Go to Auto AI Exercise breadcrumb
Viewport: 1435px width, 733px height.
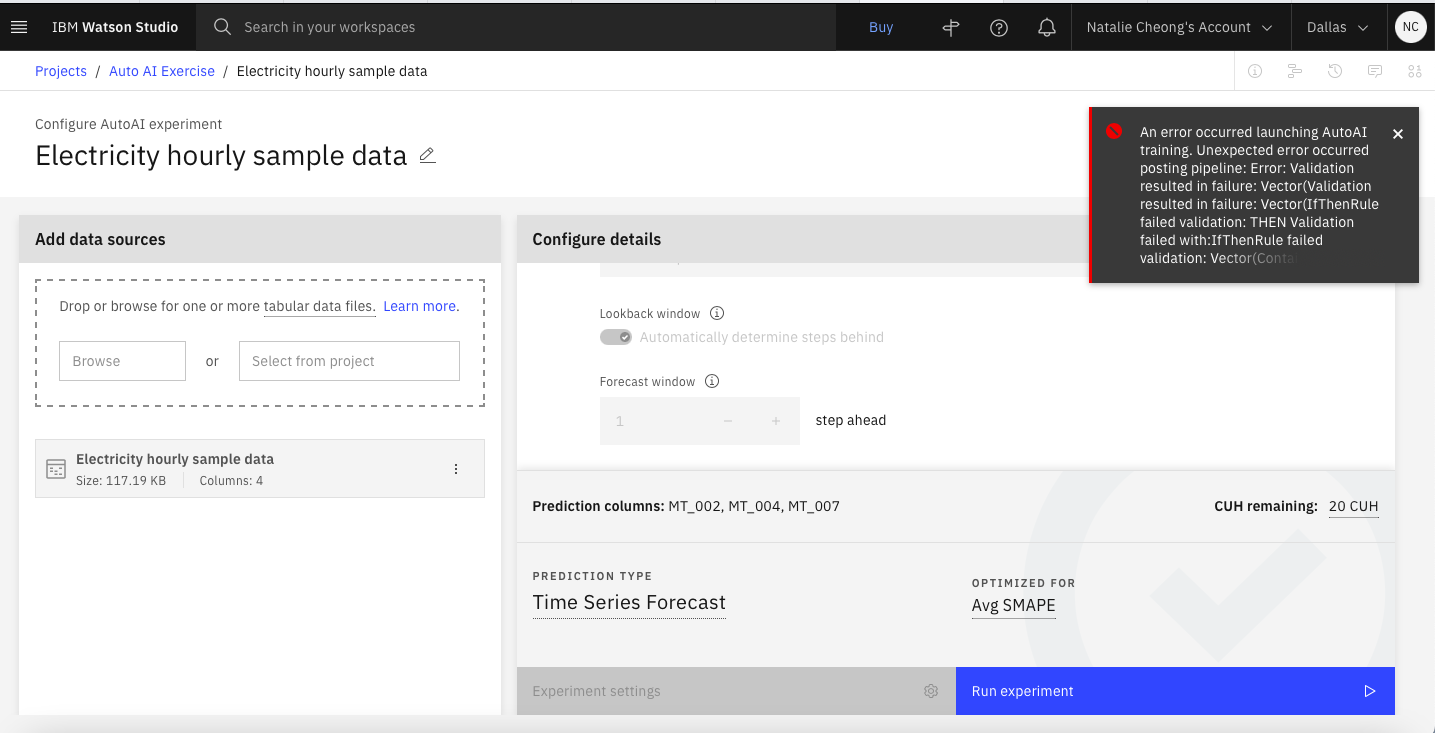pos(162,71)
